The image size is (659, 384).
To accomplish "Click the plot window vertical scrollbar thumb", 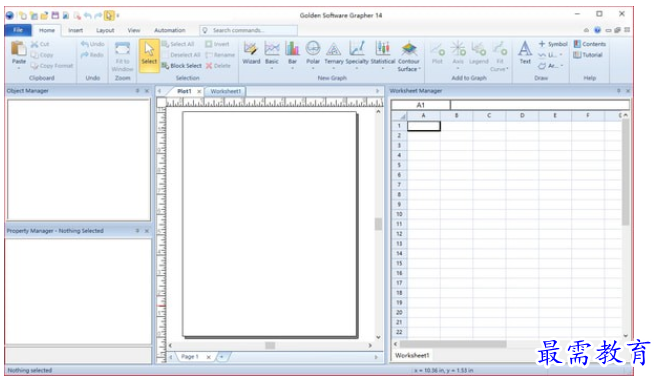I will click(x=378, y=224).
